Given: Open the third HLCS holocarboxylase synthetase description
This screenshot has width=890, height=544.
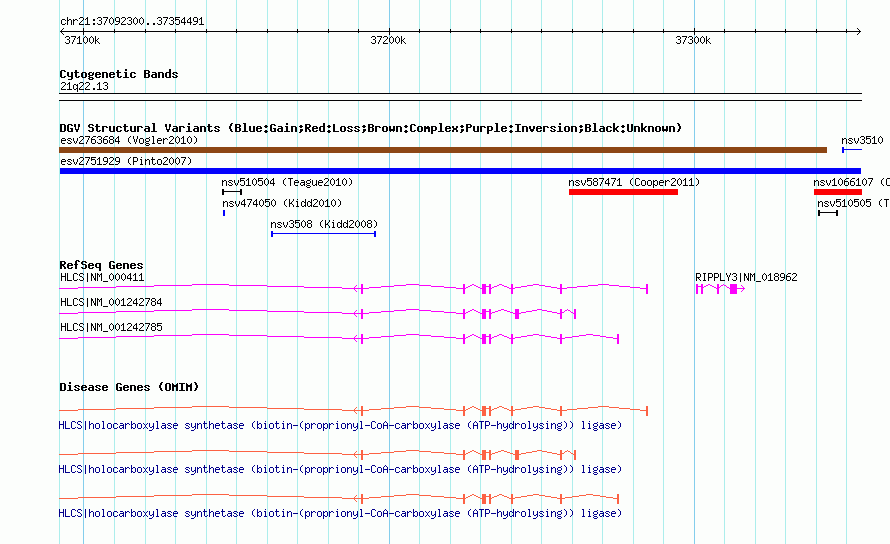Looking at the screenshot, I should pyautogui.click(x=340, y=513).
